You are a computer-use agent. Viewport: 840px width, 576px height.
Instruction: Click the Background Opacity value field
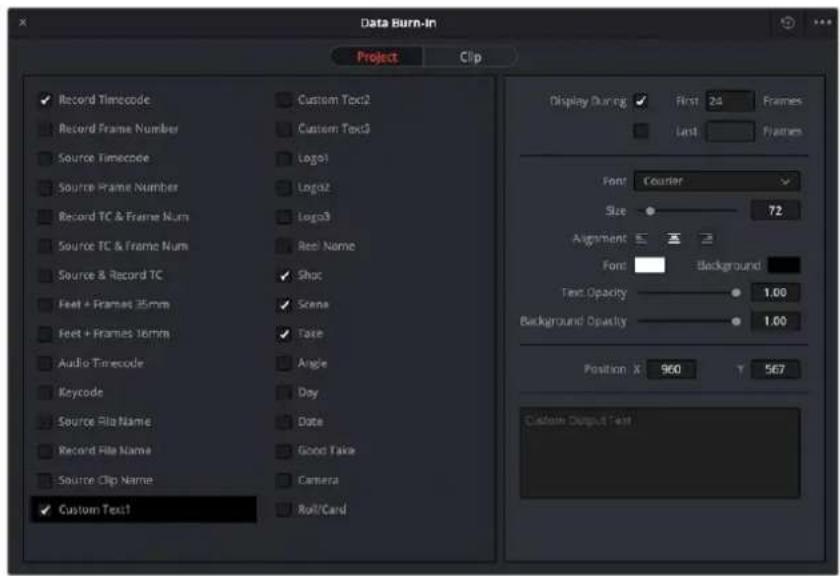775,321
